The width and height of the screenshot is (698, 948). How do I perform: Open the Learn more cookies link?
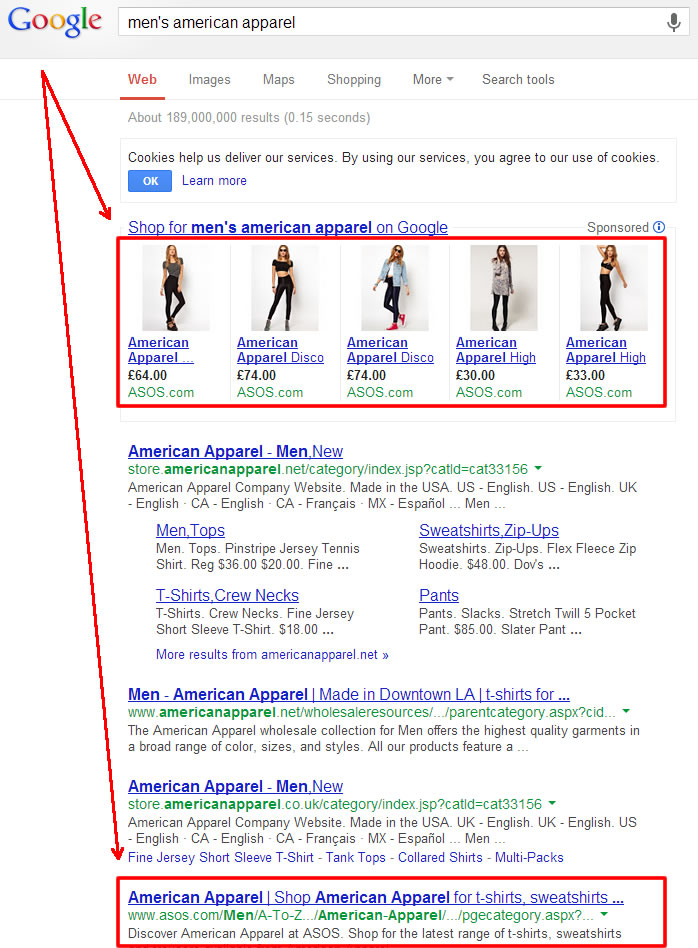214,181
